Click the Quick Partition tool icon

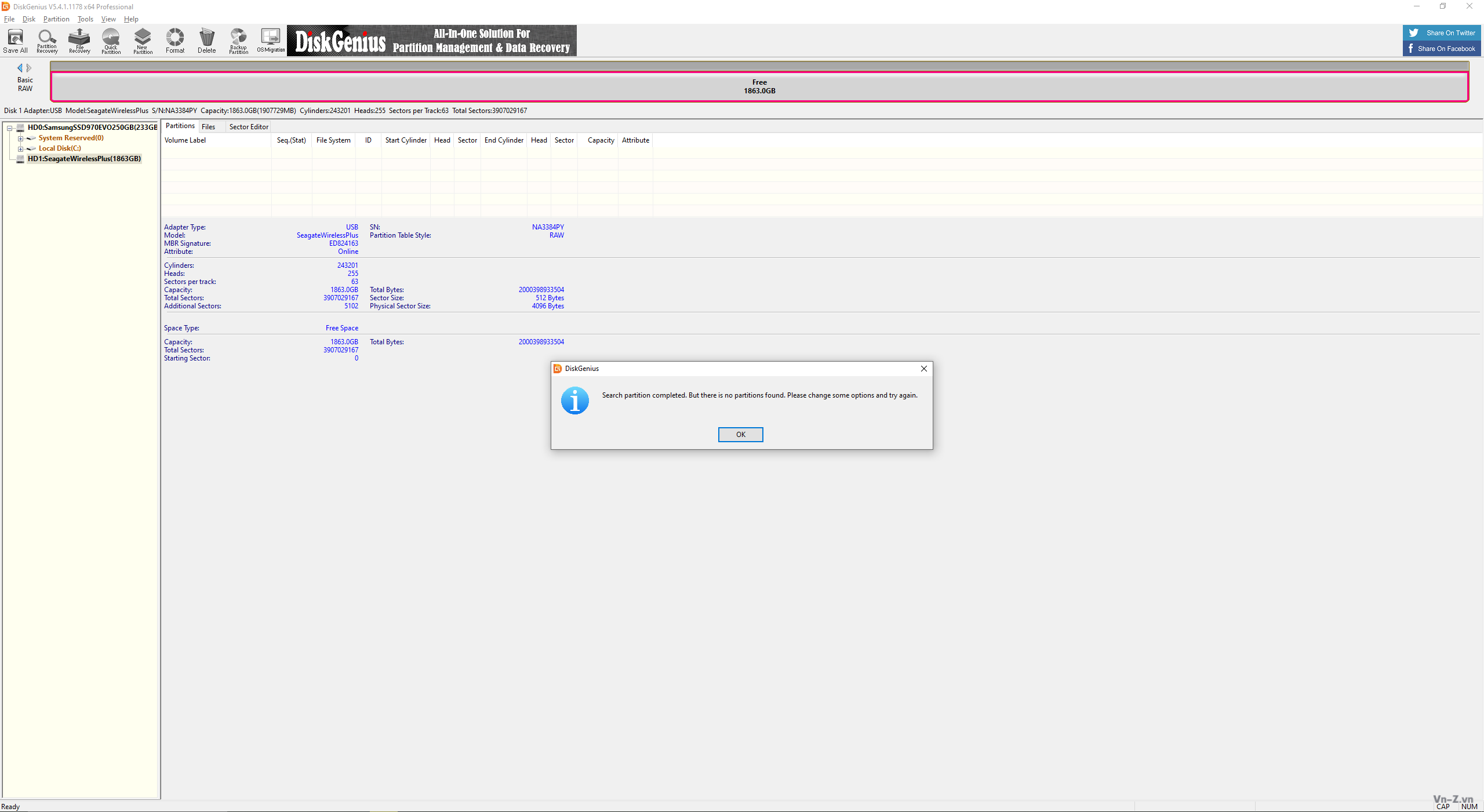[x=111, y=39]
